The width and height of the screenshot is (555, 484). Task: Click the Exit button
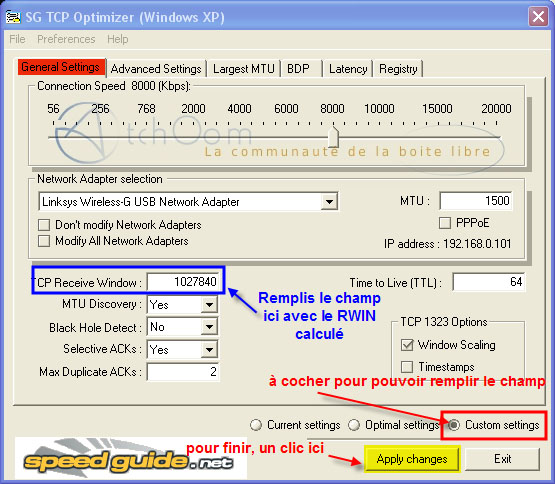502,459
